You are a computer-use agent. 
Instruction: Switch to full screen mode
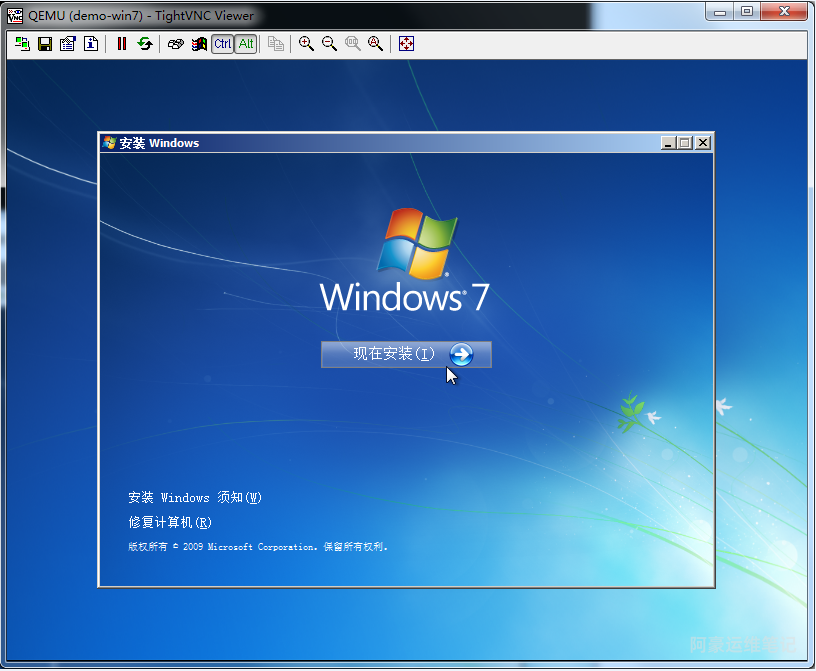(x=406, y=44)
